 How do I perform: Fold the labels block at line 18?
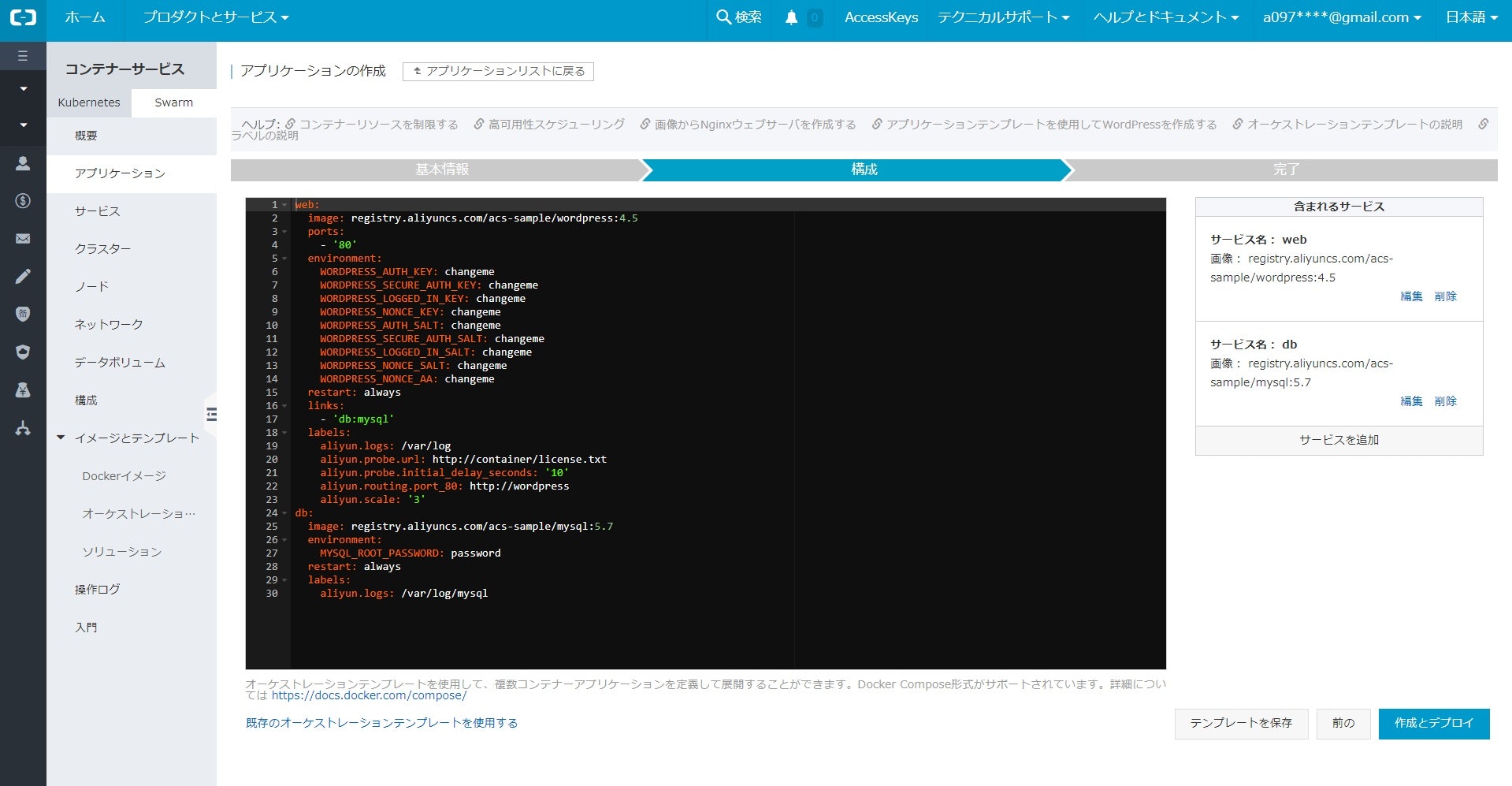284,433
